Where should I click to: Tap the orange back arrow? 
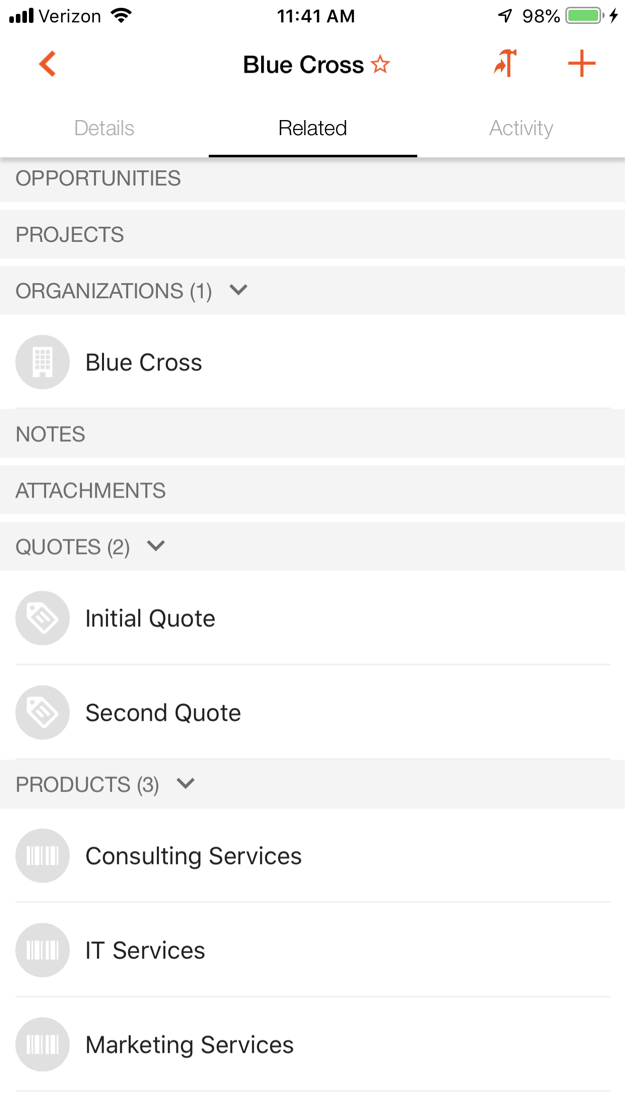click(47, 65)
